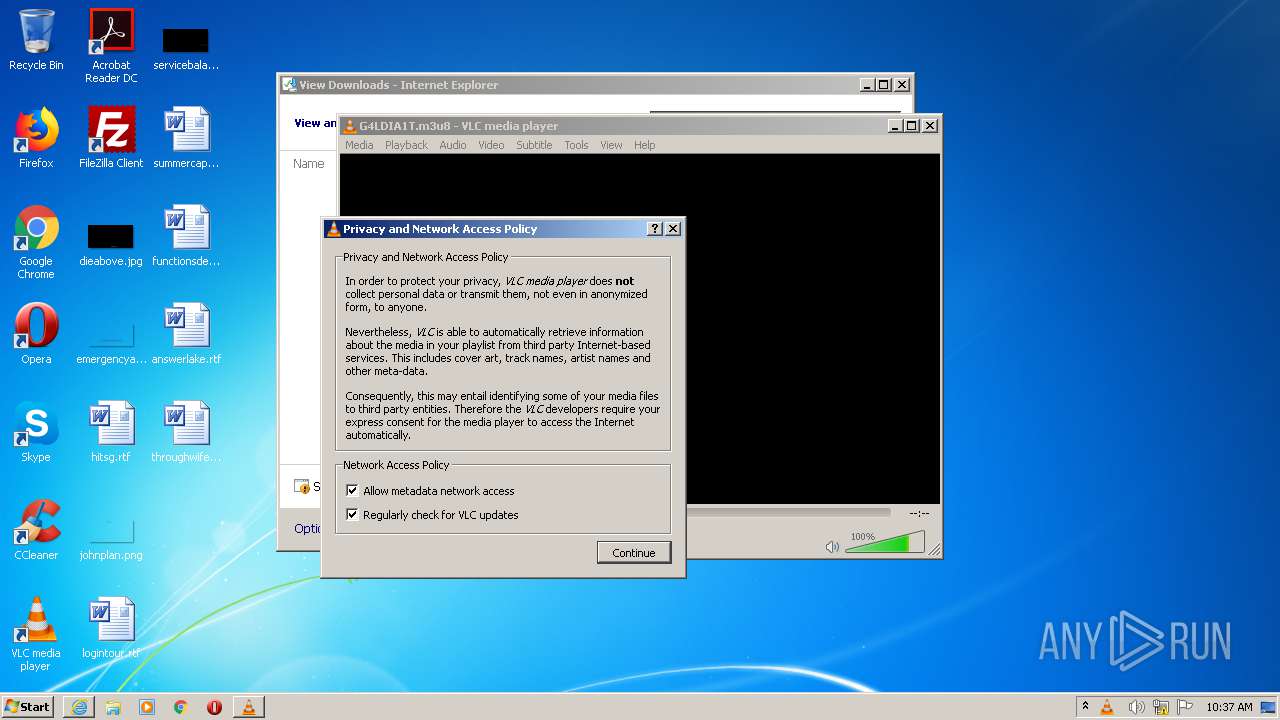This screenshot has height=720, width=1280.
Task: Open the Action Center flag icon
Action: (1184, 707)
